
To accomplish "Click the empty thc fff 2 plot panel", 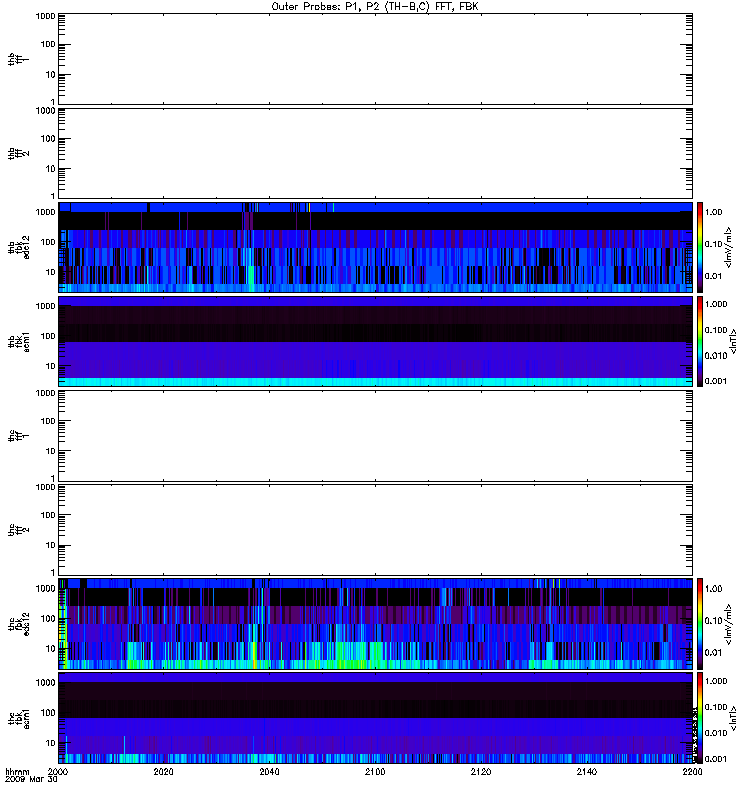I will tap(376, 530).
